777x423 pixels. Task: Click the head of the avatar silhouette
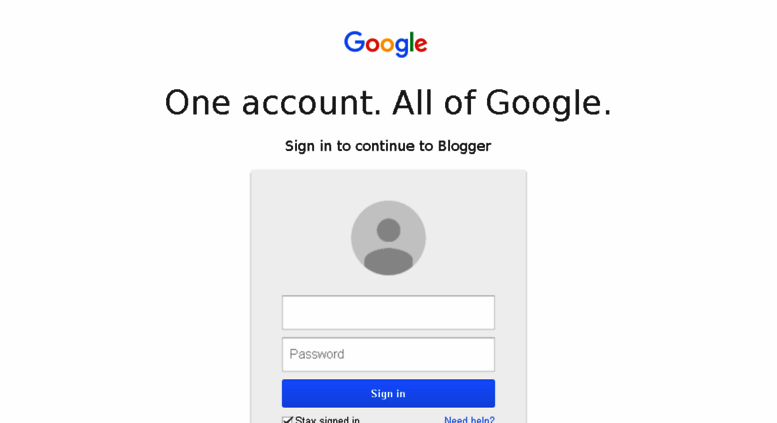[388, 230]
